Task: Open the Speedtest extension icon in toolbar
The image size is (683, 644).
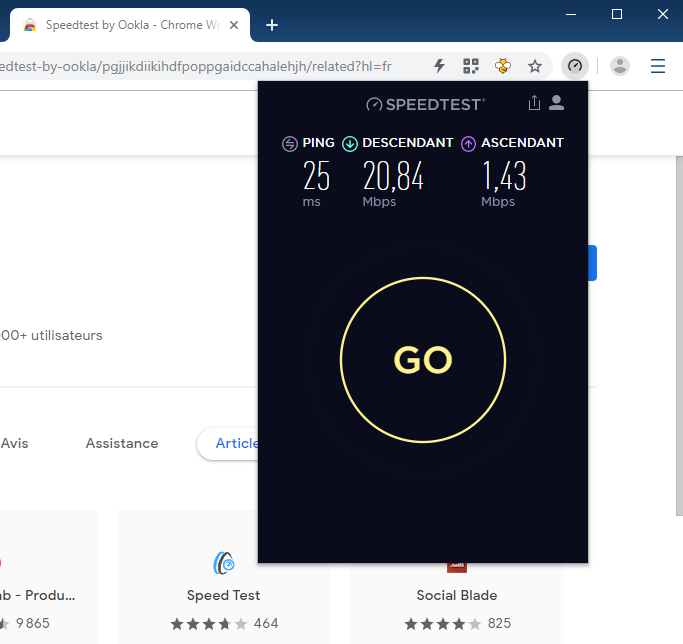Action: tap(575, 66)
